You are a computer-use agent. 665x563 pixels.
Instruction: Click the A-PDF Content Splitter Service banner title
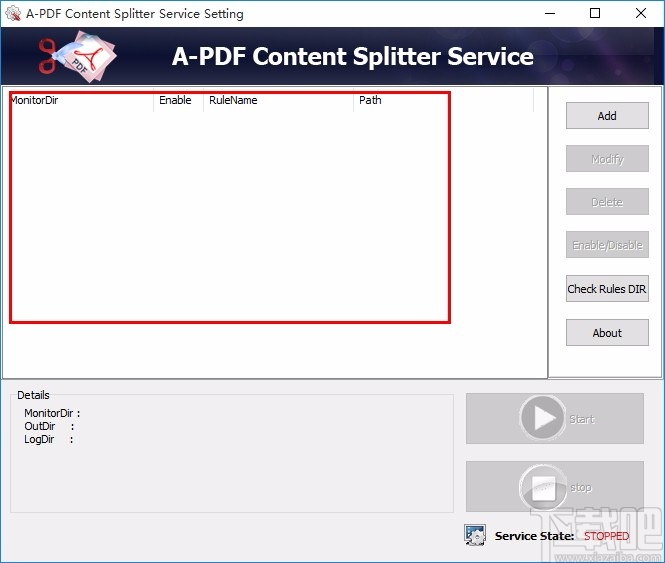[x=352, y=56]
